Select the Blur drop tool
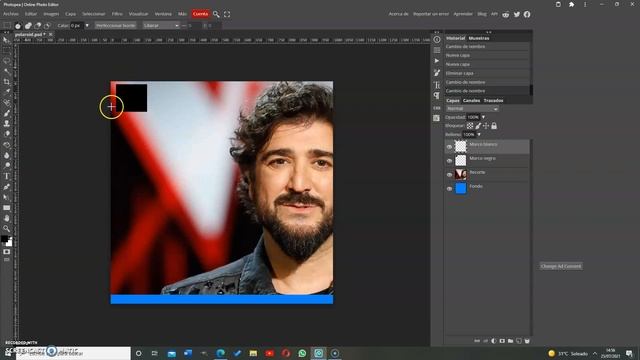Viewport: 640px width, 360px height. click(6, 156)
